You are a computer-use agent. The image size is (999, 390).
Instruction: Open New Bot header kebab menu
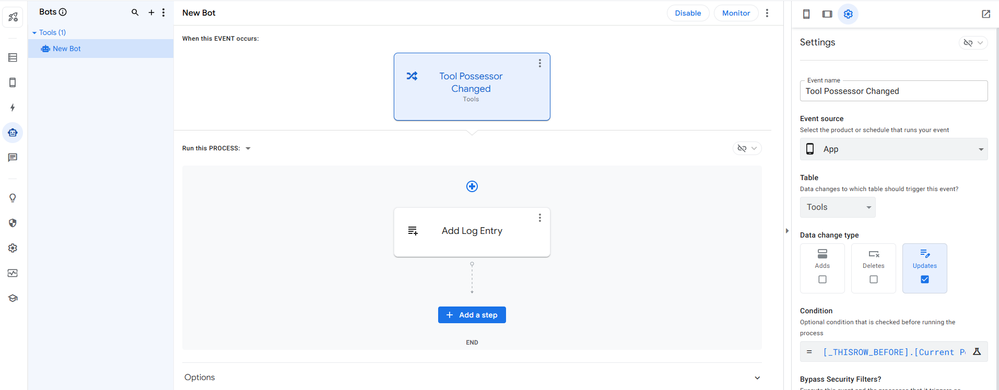click(x=767, y=13)
